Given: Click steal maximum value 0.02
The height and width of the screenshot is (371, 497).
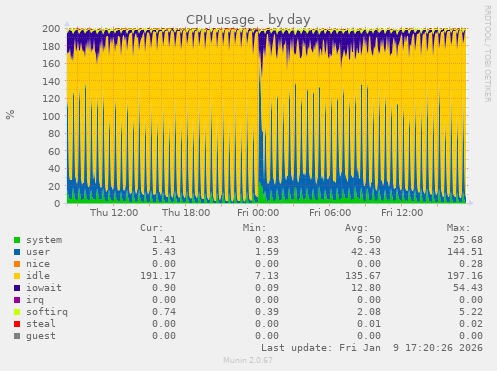Looking at the screenshot, I should pyautogui.click(x=471, y=324).
